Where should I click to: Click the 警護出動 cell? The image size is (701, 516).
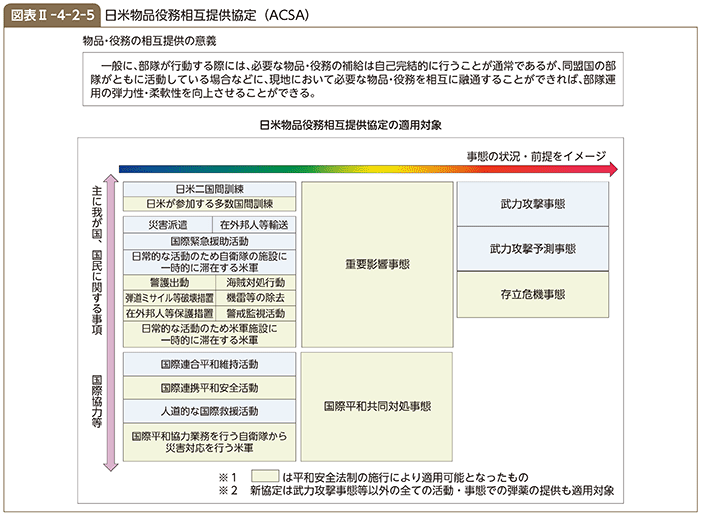coord(169,283)
